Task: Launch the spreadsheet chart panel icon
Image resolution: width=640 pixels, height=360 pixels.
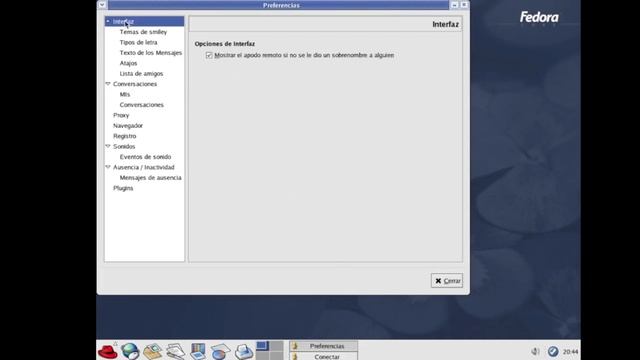Action: [x=221, y=351]
